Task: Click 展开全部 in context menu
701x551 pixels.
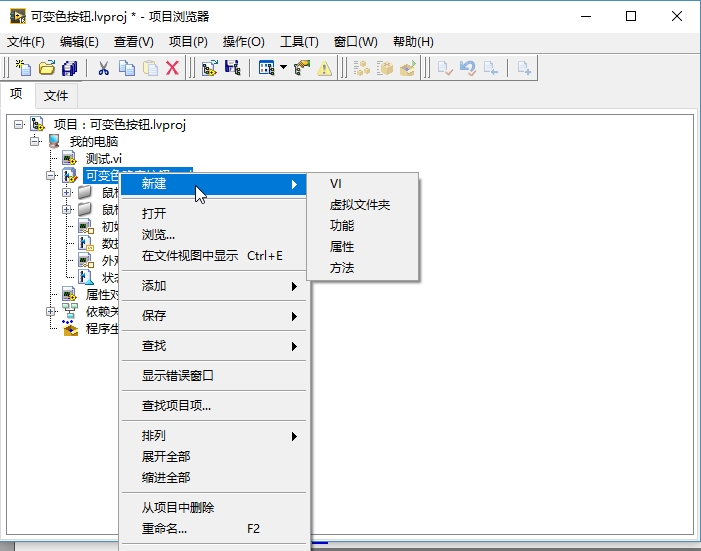Action: (214, 457)
